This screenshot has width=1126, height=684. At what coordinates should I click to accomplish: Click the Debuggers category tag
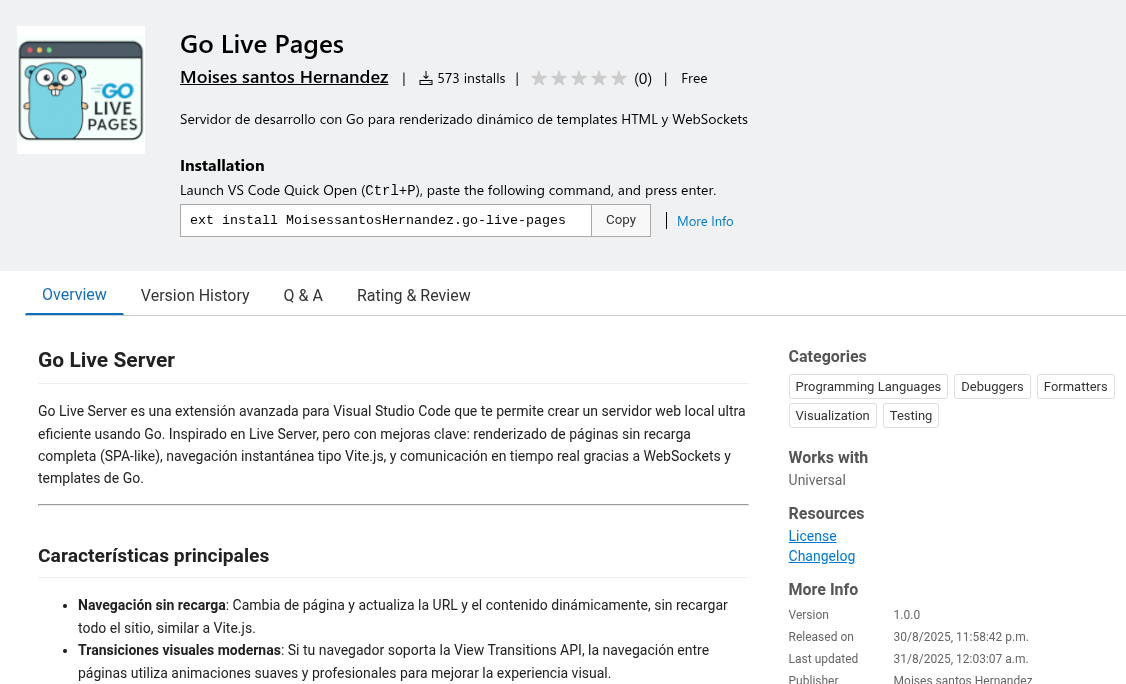pyautogui.click(x=992, y=387)
